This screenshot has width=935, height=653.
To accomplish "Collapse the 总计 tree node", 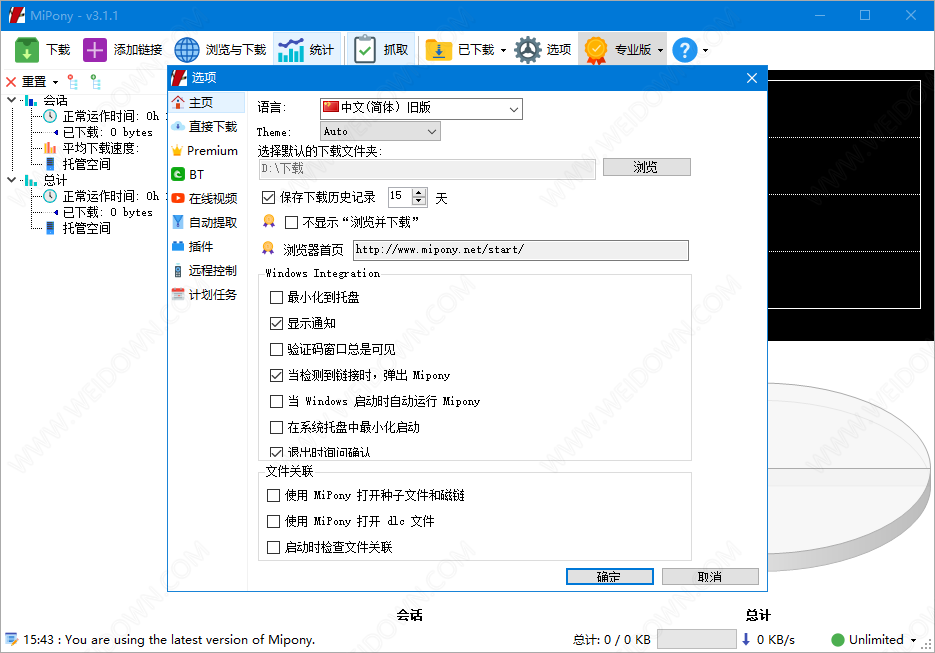I will (x=11, y=180).
